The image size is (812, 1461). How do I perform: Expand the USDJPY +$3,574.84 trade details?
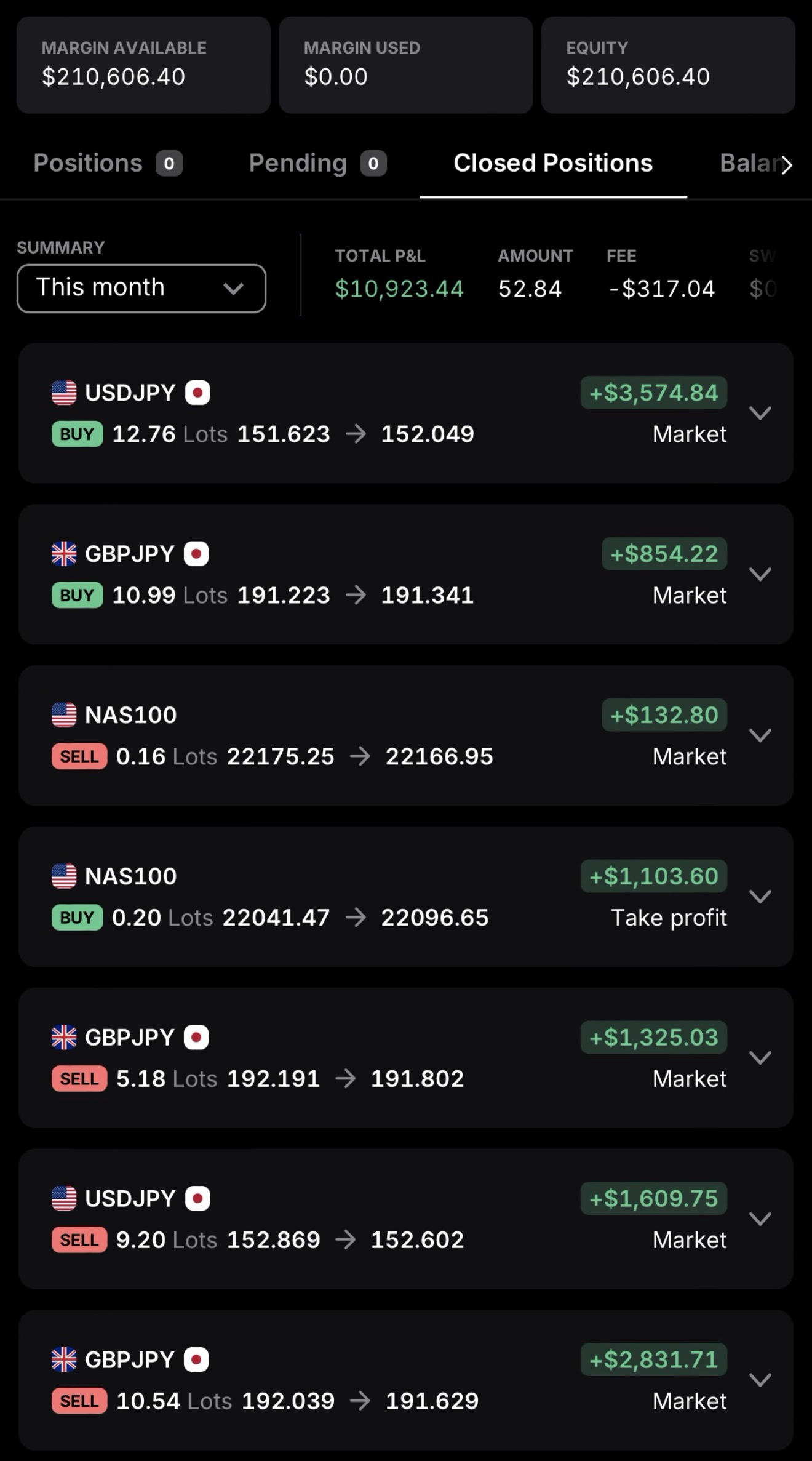tap(760, 413)
